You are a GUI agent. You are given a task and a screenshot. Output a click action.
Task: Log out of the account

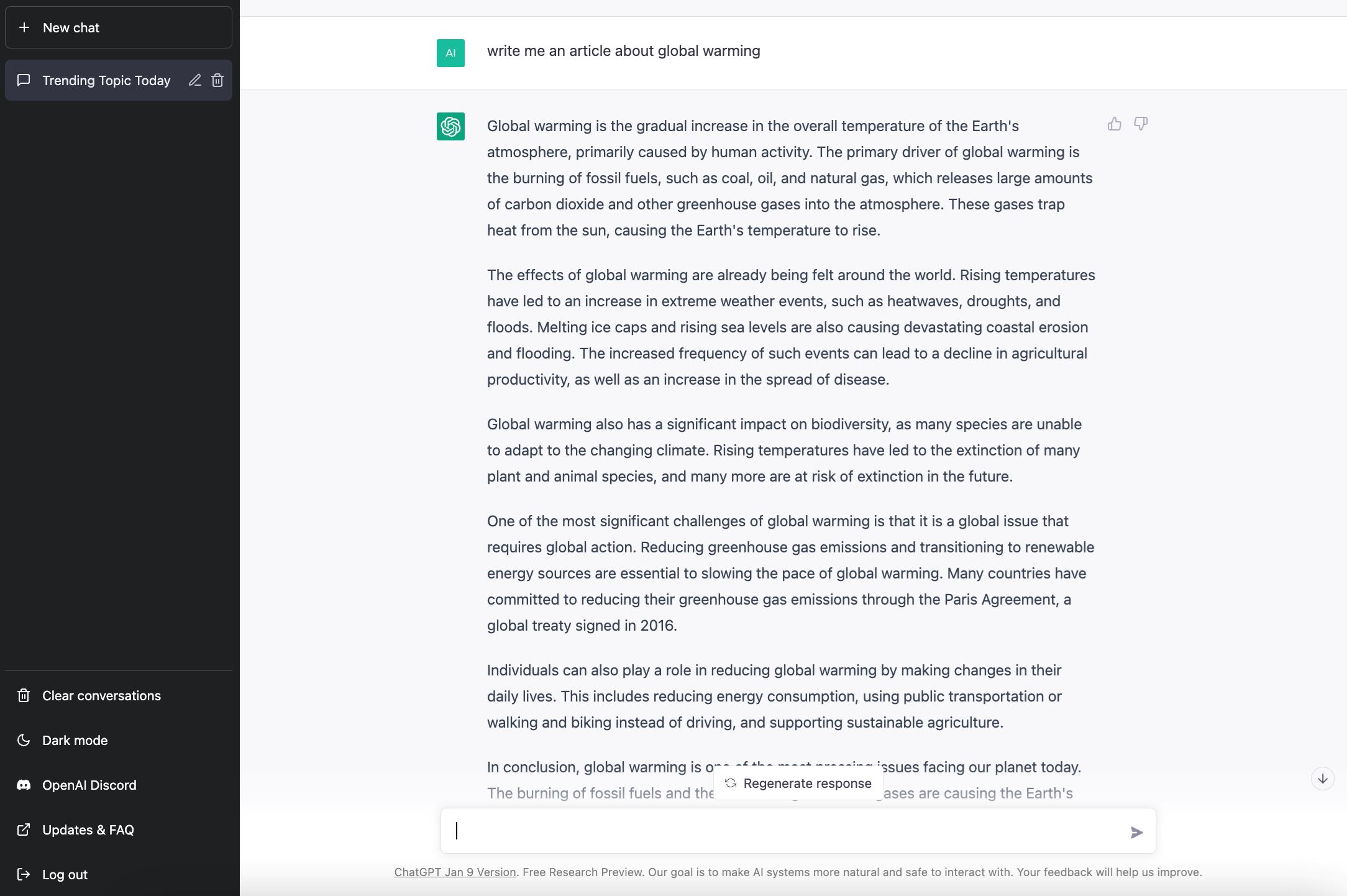click(65, 874)
